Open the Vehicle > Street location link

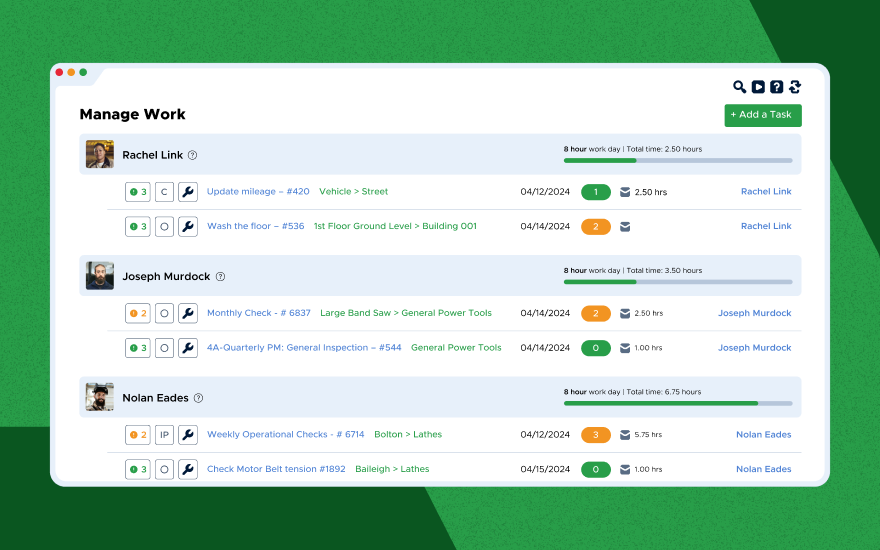tap(353, 192)
